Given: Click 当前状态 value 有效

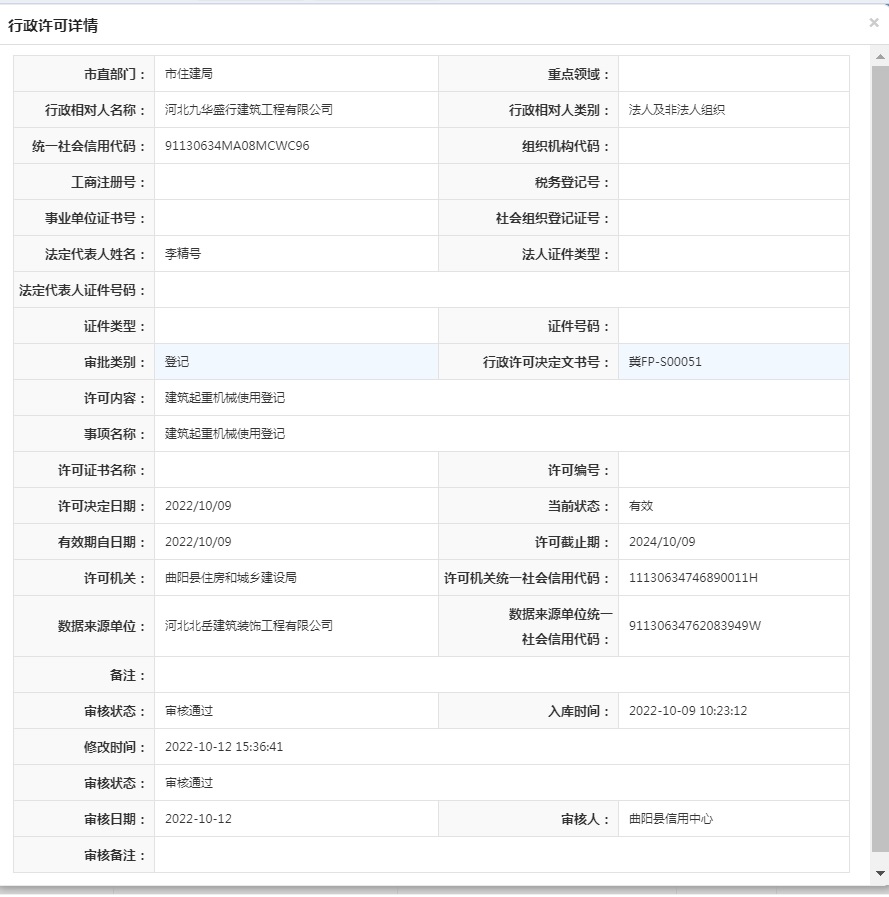Looking at the screenshot, I should [x=641, y=506].
